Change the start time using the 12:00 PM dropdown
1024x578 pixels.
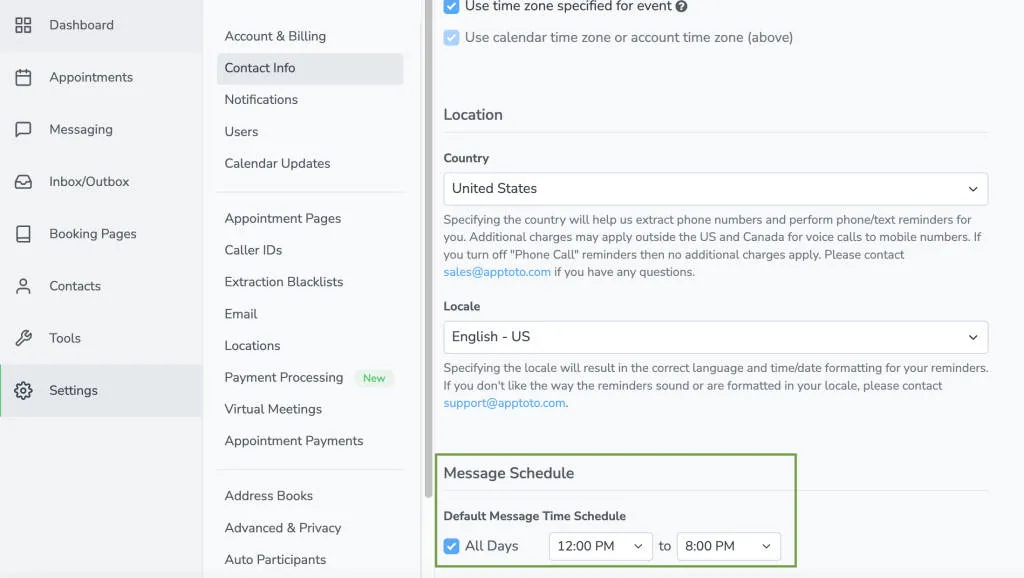click(600, 546)
